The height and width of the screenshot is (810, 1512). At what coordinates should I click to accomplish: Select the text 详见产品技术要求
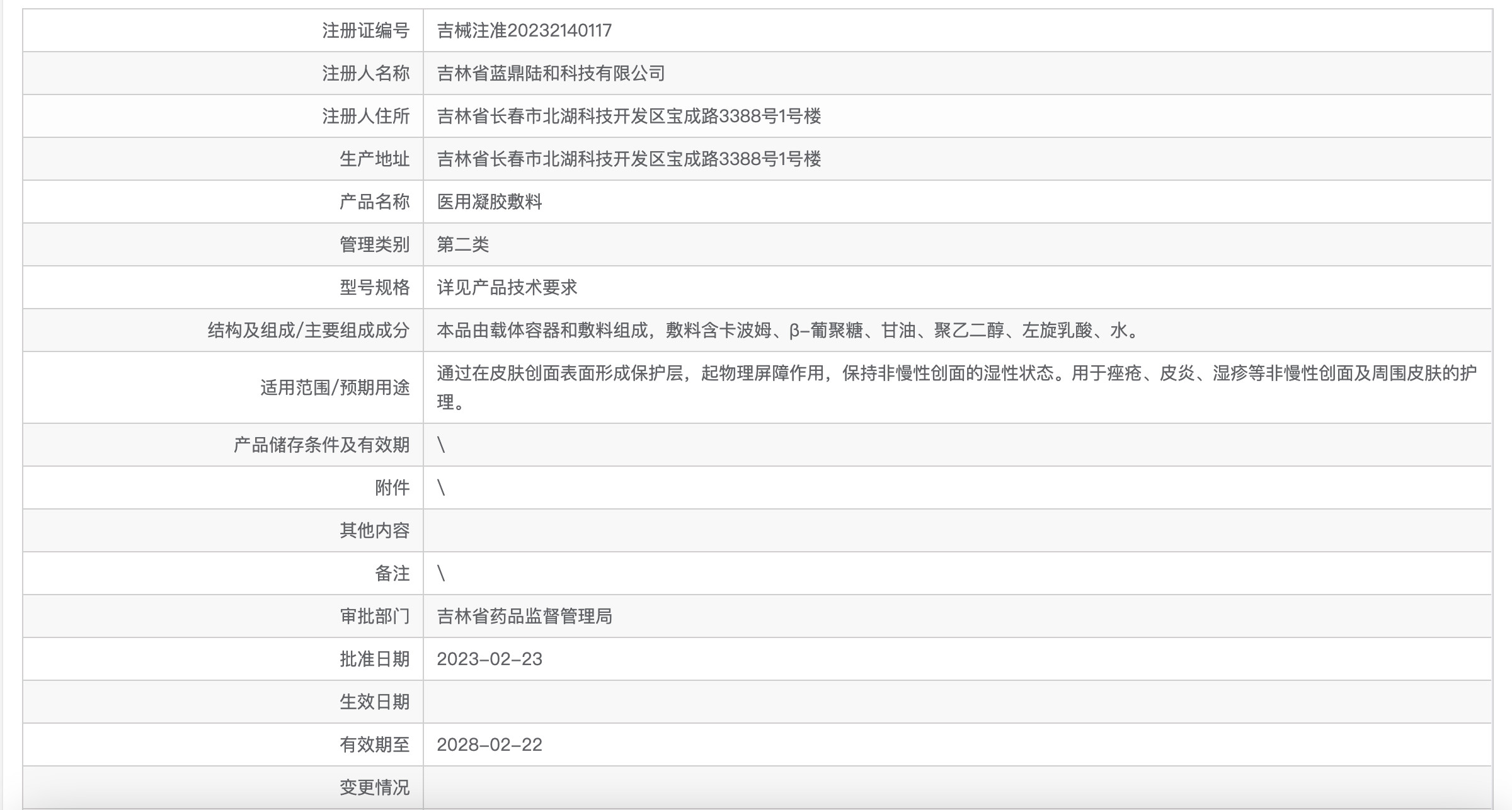tap(507, 287)
